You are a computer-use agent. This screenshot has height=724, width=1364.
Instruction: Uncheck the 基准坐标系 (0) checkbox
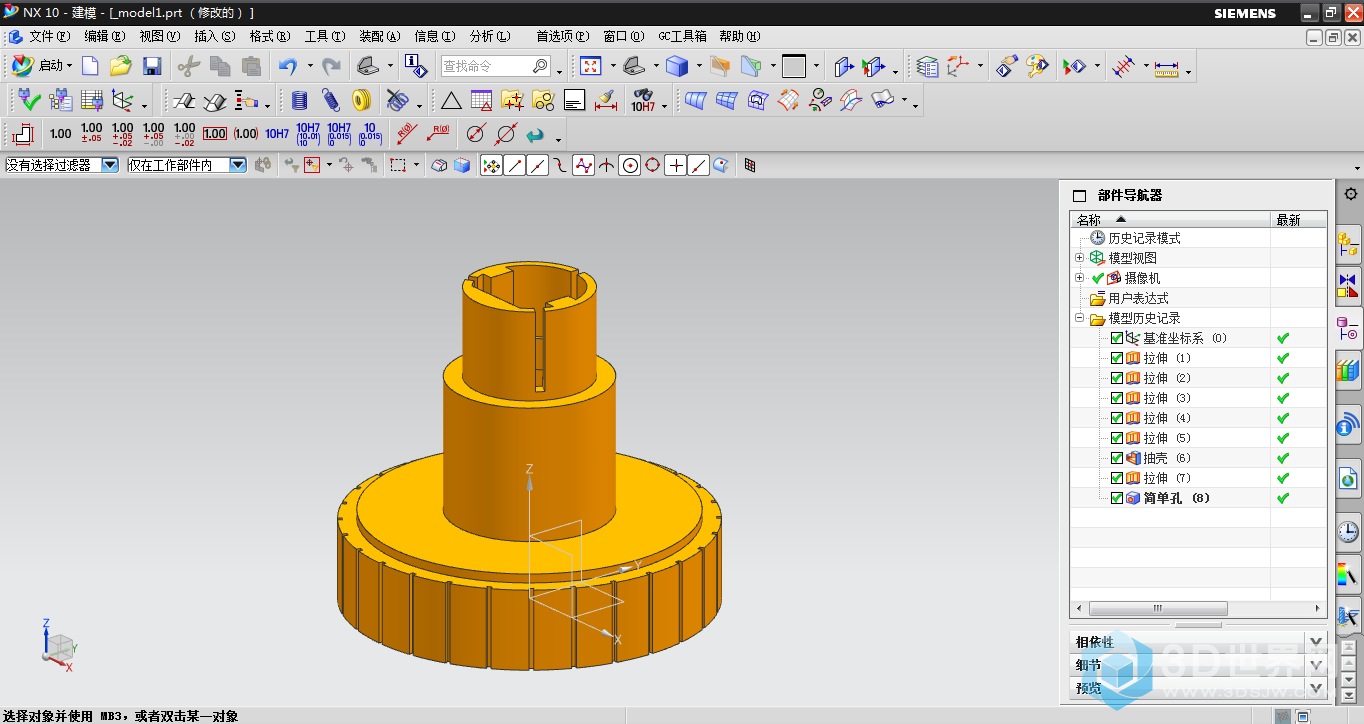pos(1117,338)
